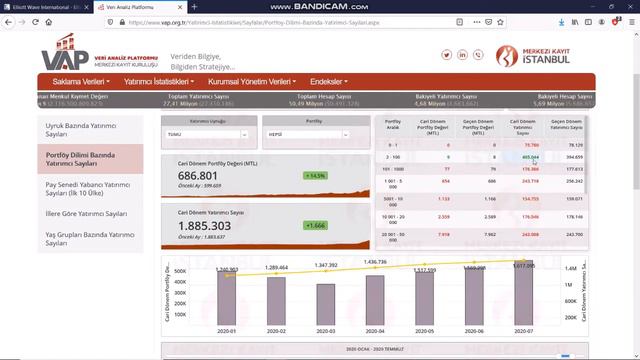Expand the Kurumsal Yönetim Verileri menu

pyautogui.click(x=252, y=82)
